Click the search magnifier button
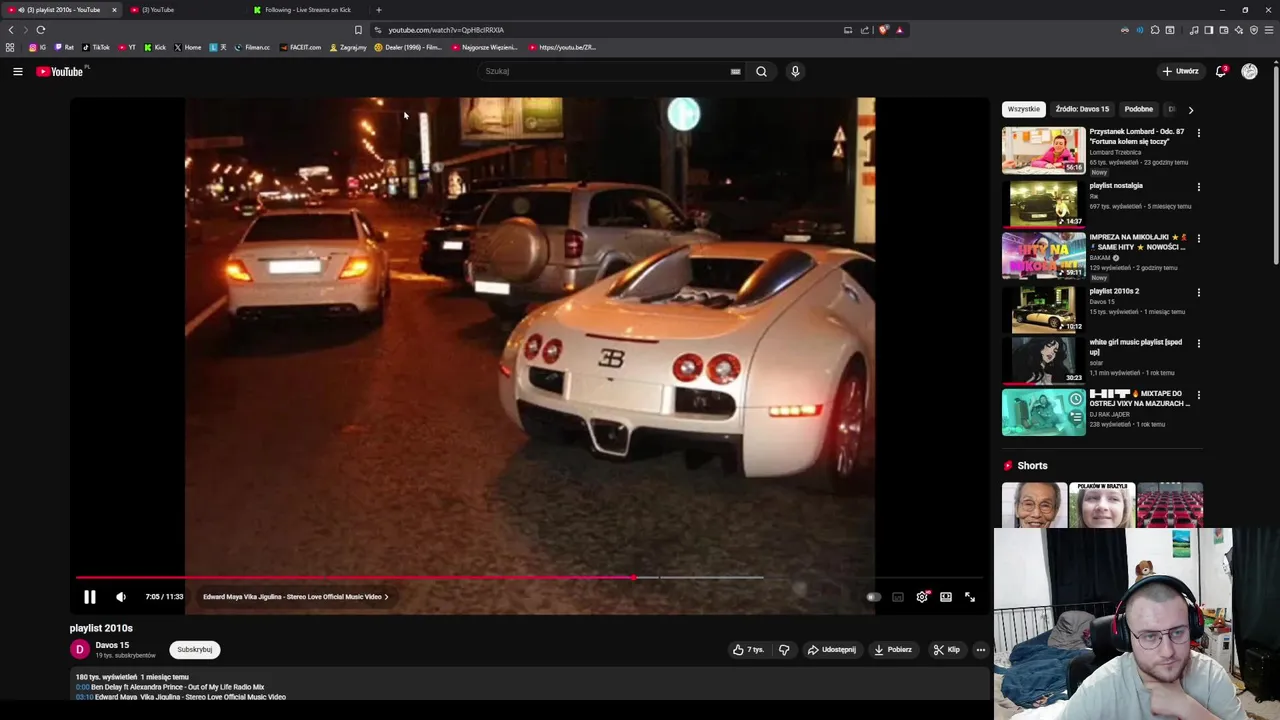Screen dimensions: 1280x720 coord(761,71)
